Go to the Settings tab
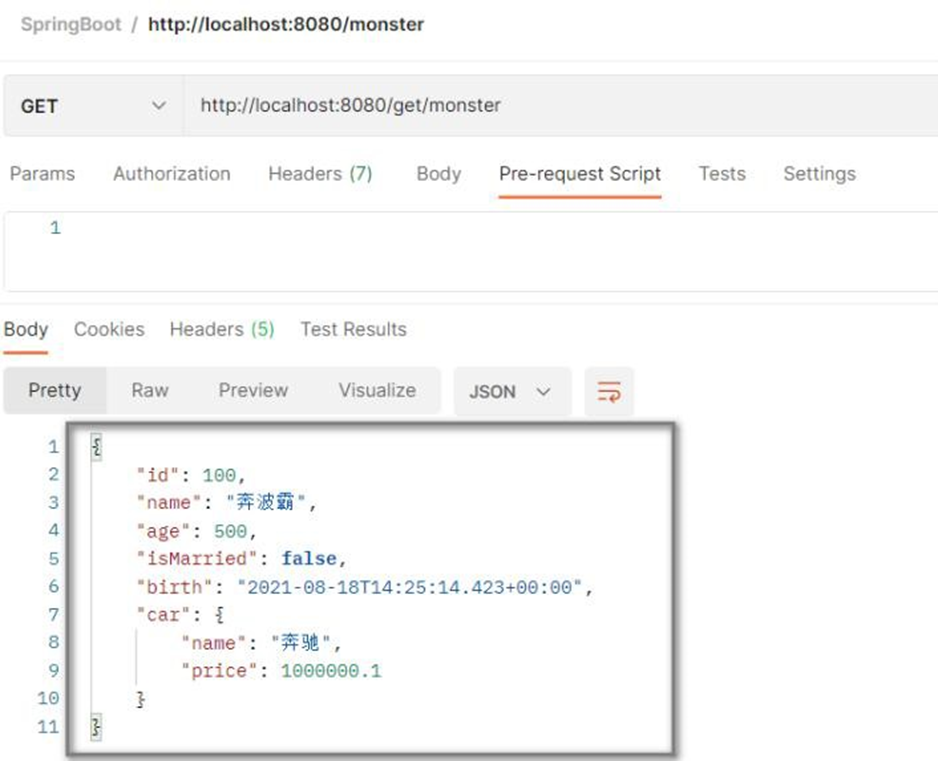 coord(819,174)
